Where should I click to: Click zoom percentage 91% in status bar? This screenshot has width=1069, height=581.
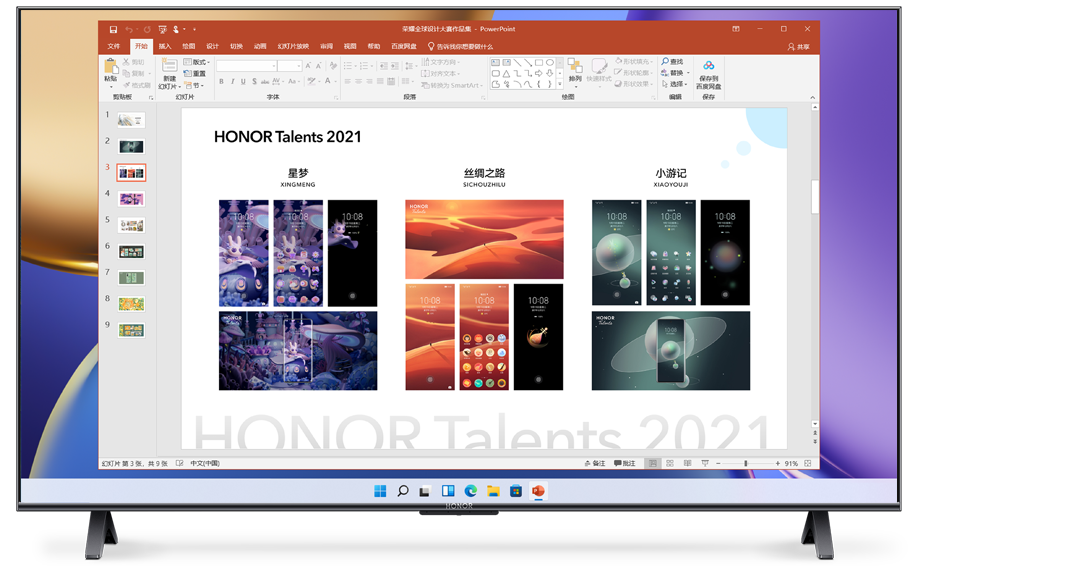pyautogui.click(x=791, y=463)
